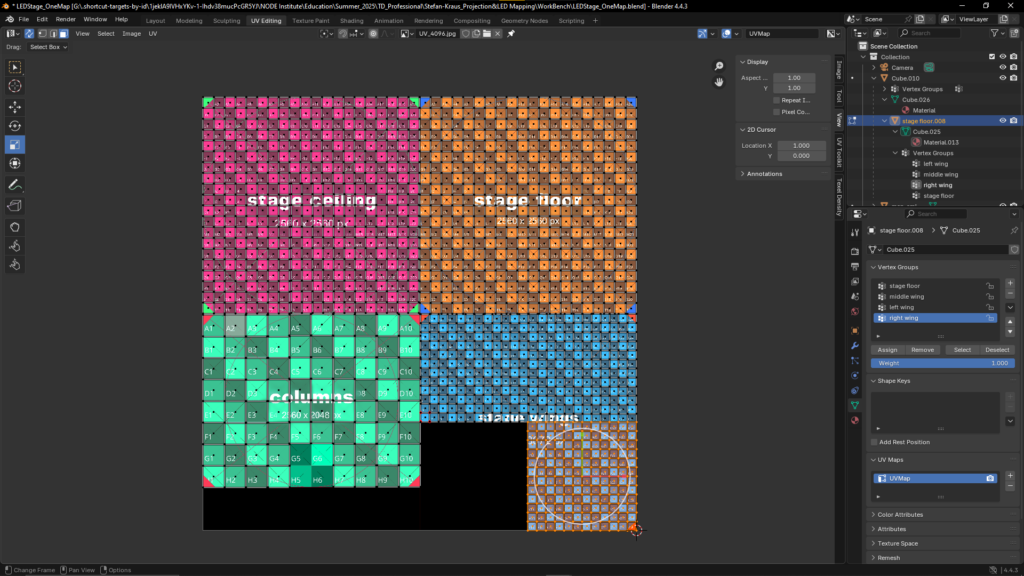Click the Remove vertex group button
Screen dimensions: 1024x576
(x=922, y=350)
